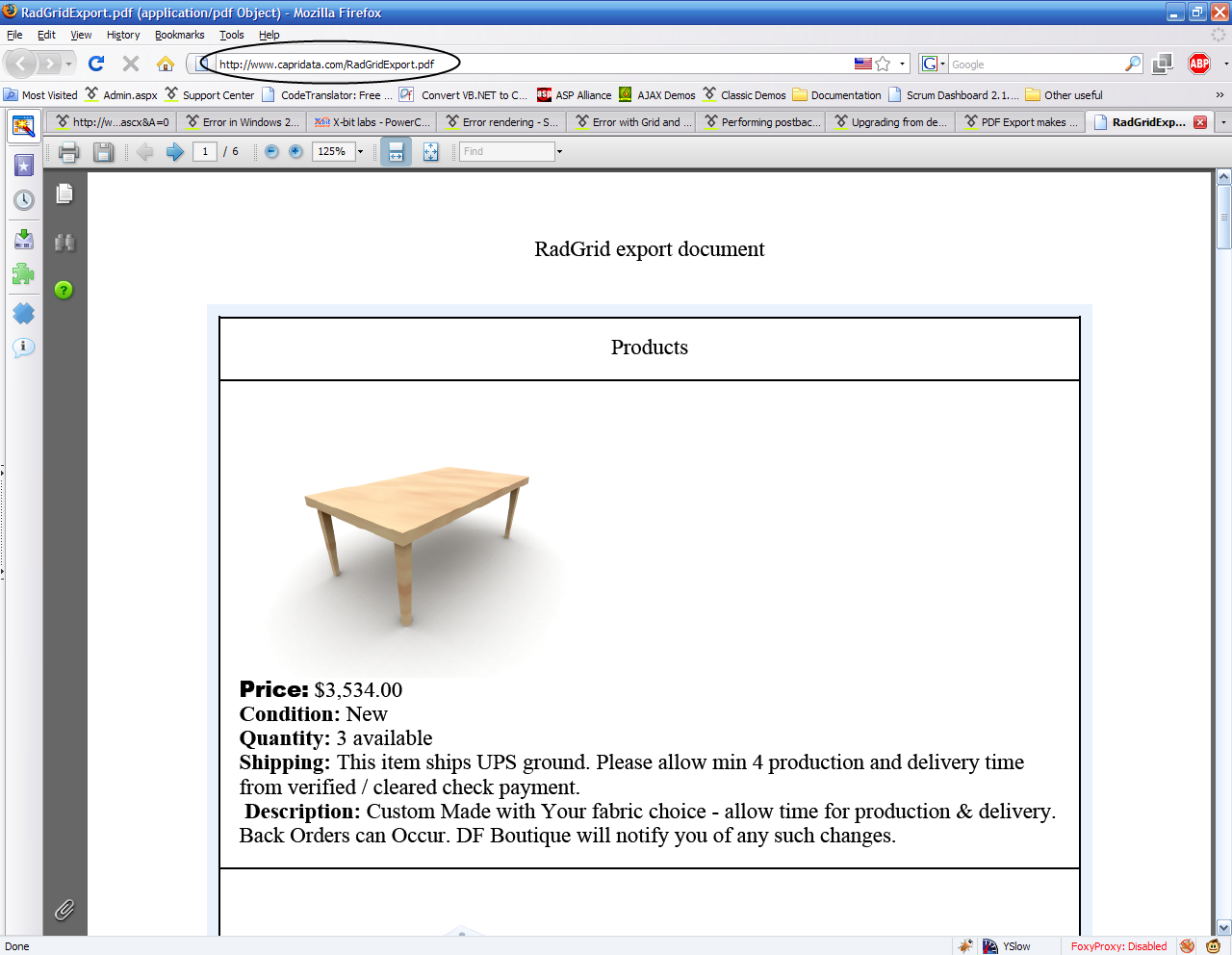Click the info speech bubble sidebar icon
The image size is (1232, 955).
[x=24, y=348]
